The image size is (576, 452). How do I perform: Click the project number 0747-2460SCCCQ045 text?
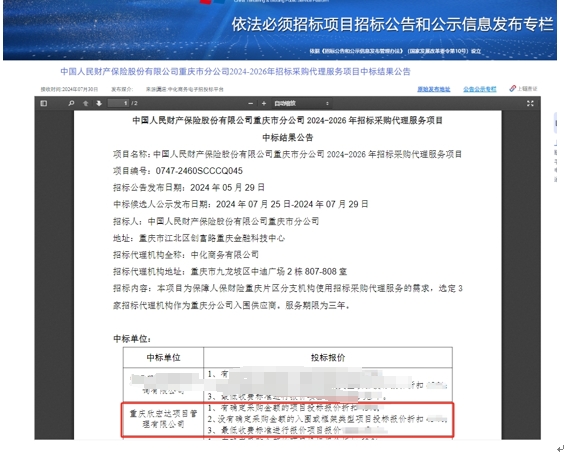[x=199, y=171]
